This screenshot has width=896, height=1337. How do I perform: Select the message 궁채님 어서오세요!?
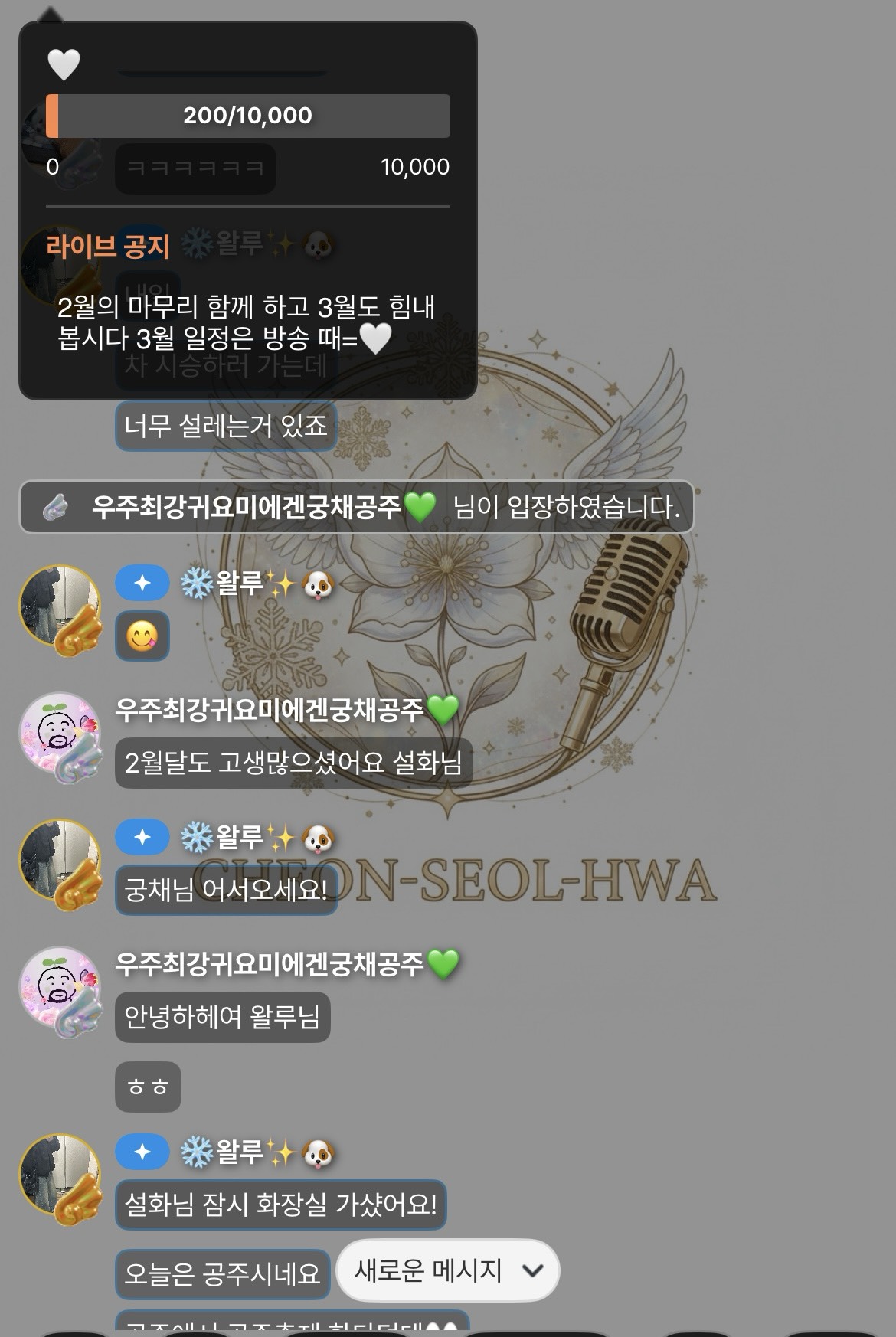click(x=226, y=890)
